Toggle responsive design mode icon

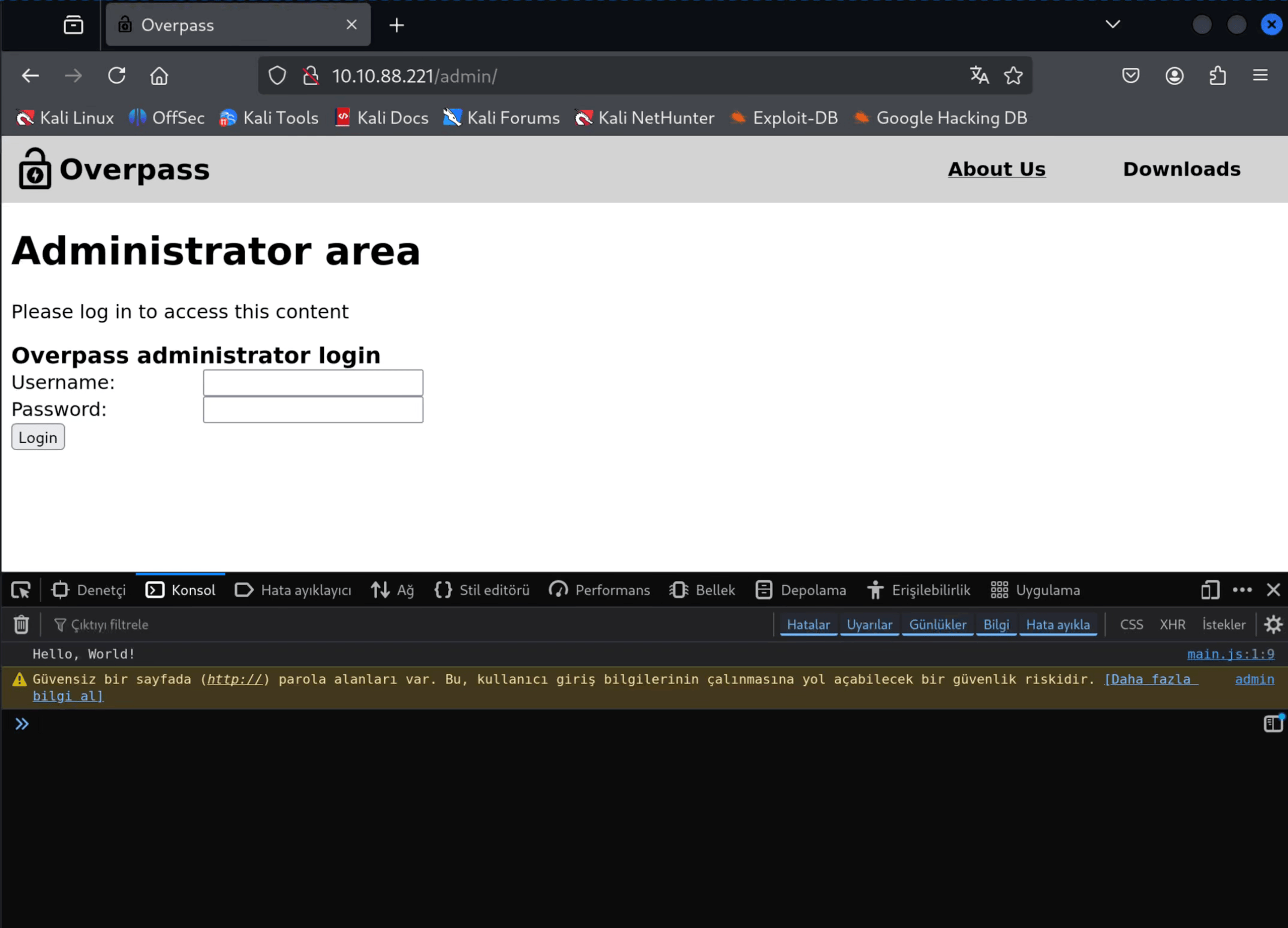click(x=1210, y=590)
